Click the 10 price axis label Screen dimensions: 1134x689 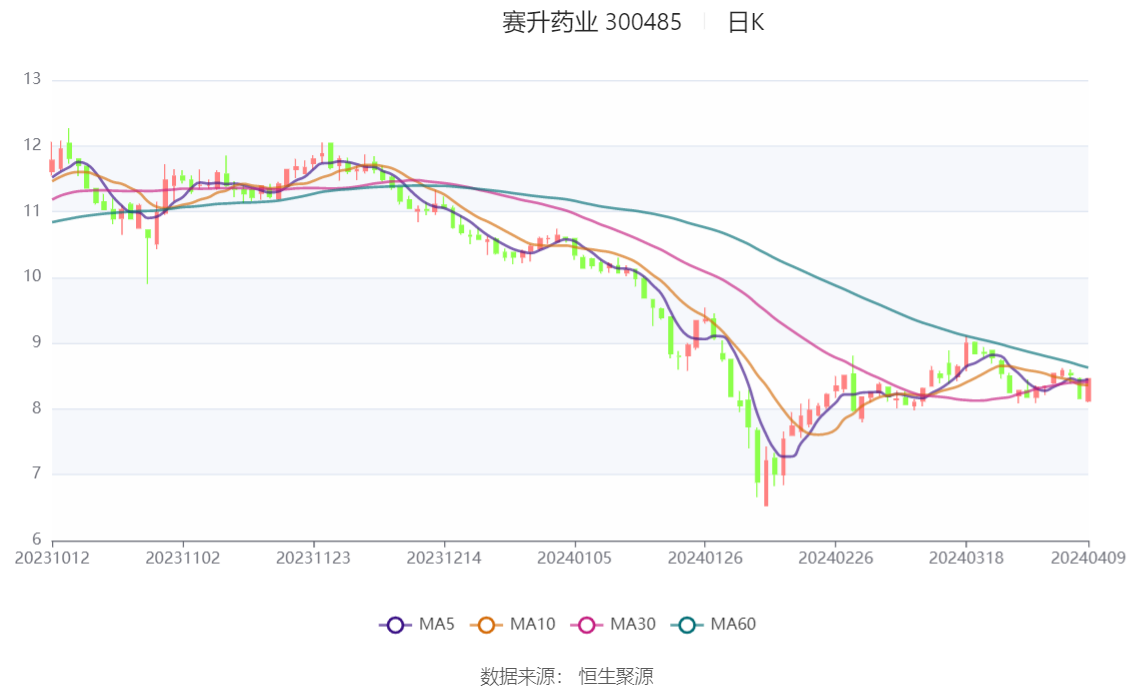click(32, 276)
